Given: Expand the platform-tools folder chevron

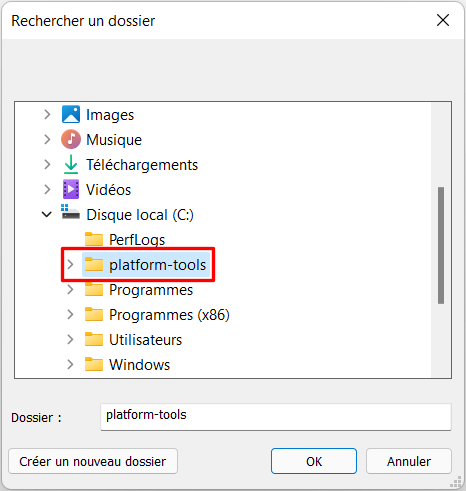Looking at the screenshot, I should 70,265.
